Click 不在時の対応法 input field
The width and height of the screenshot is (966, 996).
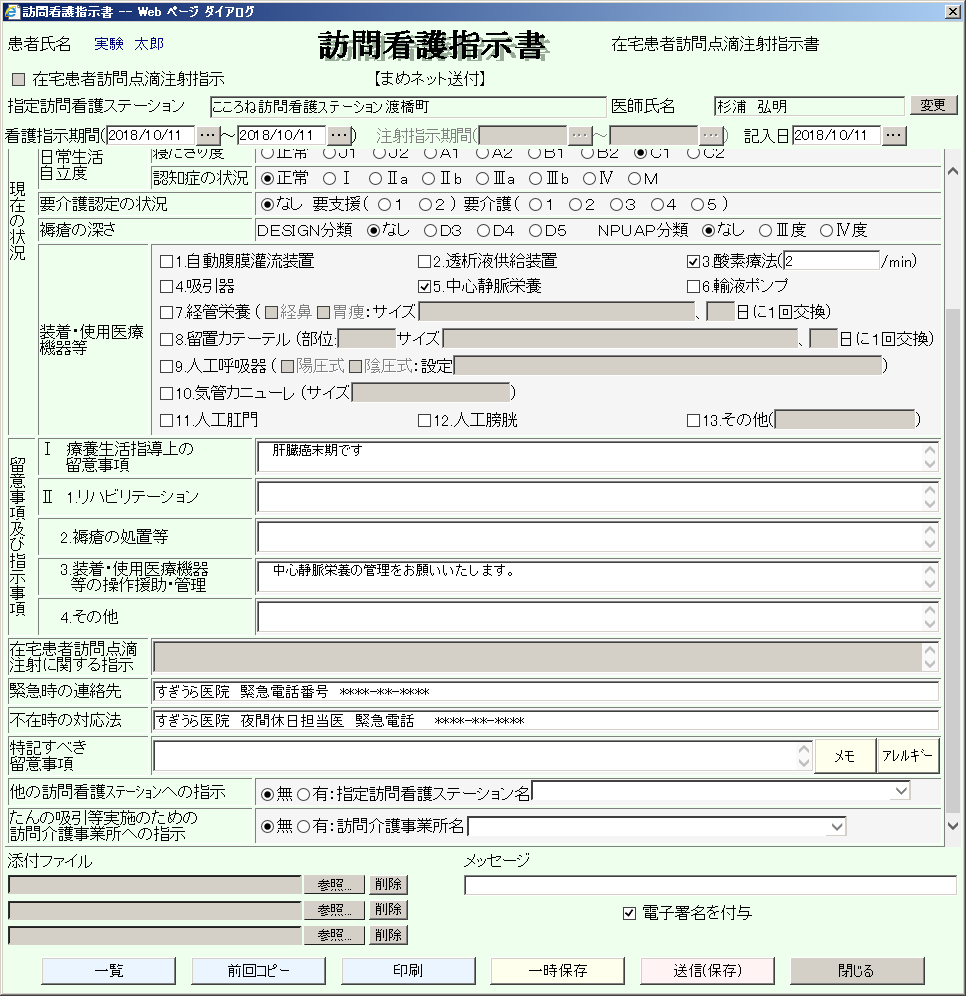coord(546,720)
